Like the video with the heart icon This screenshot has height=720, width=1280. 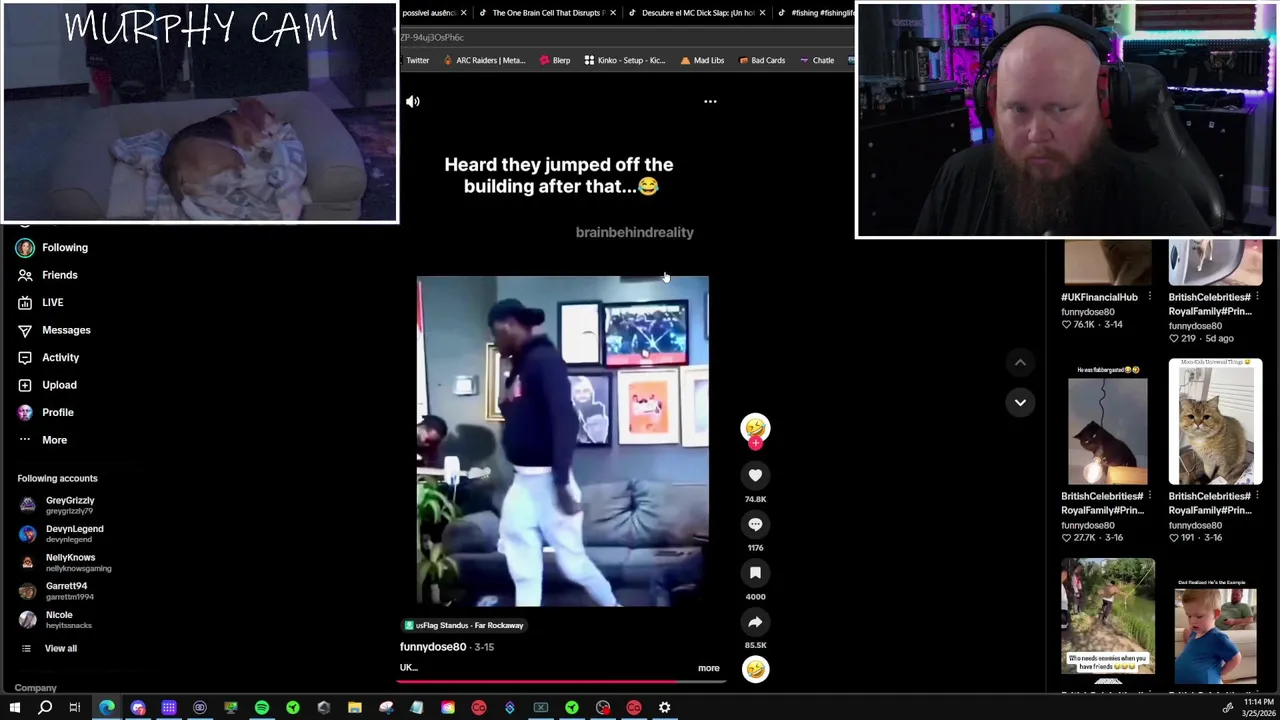(x=755, y=476)
